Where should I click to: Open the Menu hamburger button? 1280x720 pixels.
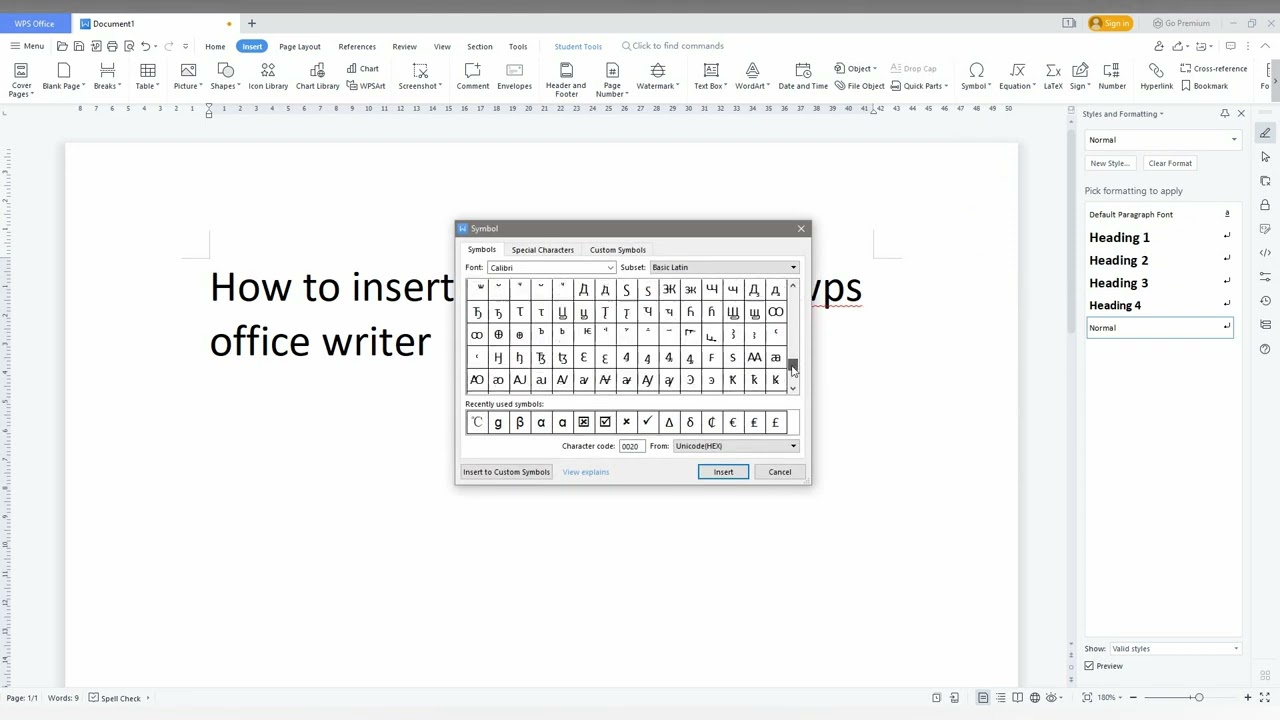[27, 46]
